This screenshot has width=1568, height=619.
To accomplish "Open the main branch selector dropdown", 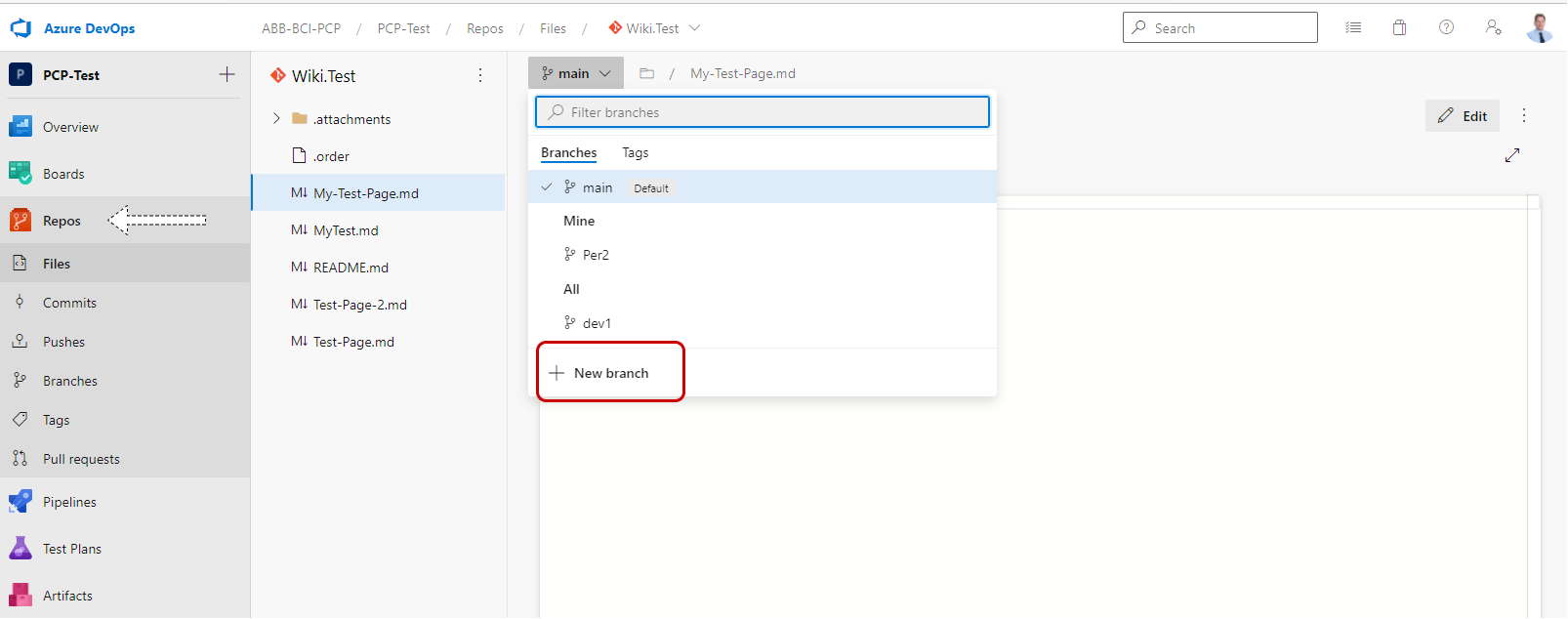I will (576, 73).
